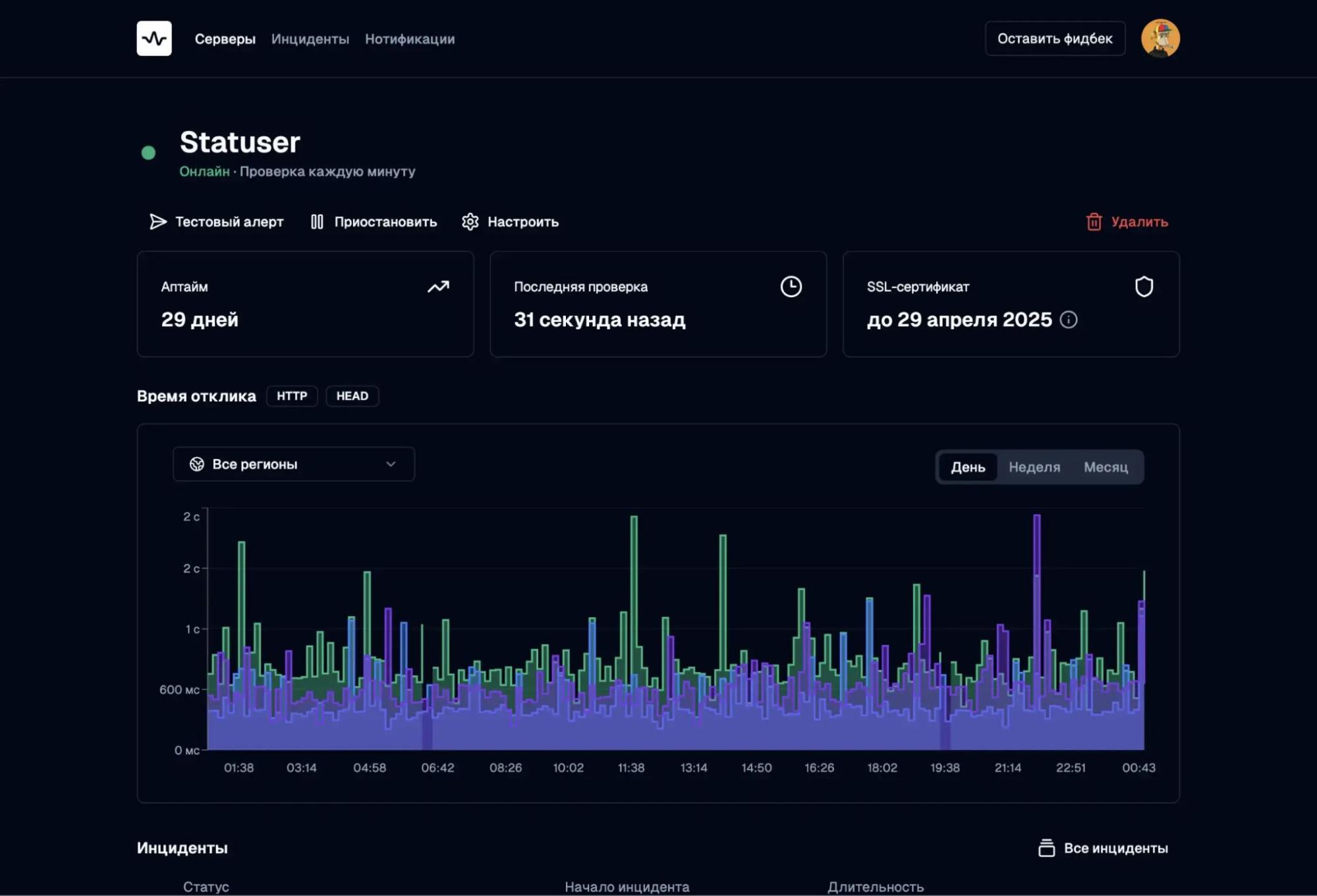Click the clock icon in last check card
The image size is (1317, 896).
pyautogui.click(x=791, y=287)
